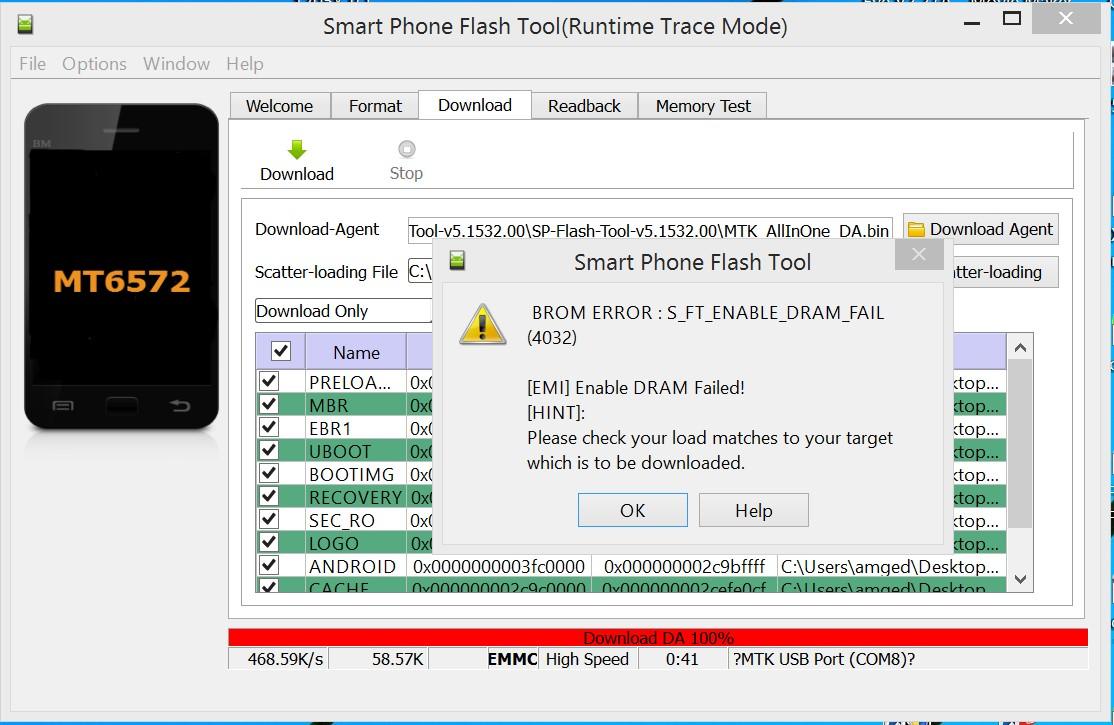
Task: Click the Download Agent folder icon button
Action: [980, 230]
